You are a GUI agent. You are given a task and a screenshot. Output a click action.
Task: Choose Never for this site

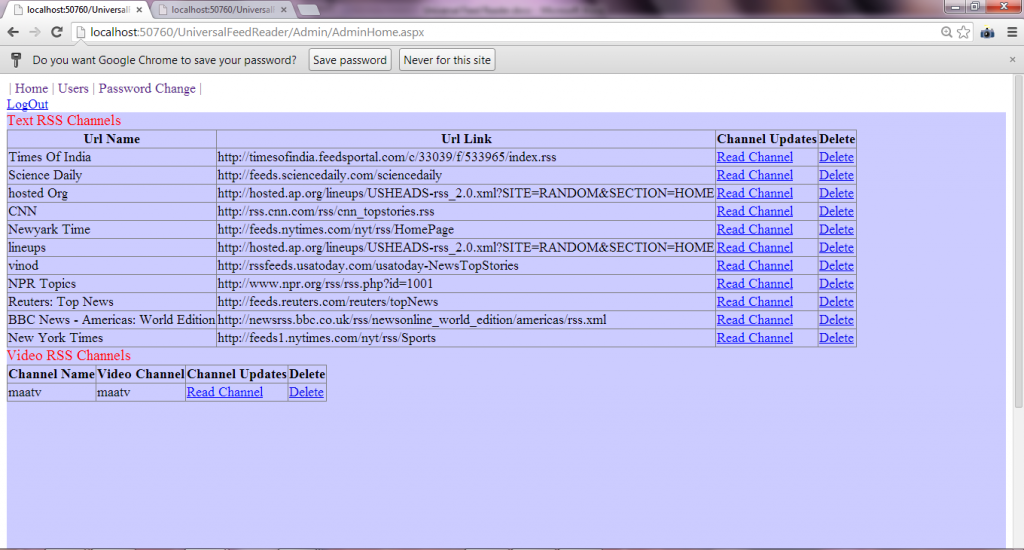(447, 60)
